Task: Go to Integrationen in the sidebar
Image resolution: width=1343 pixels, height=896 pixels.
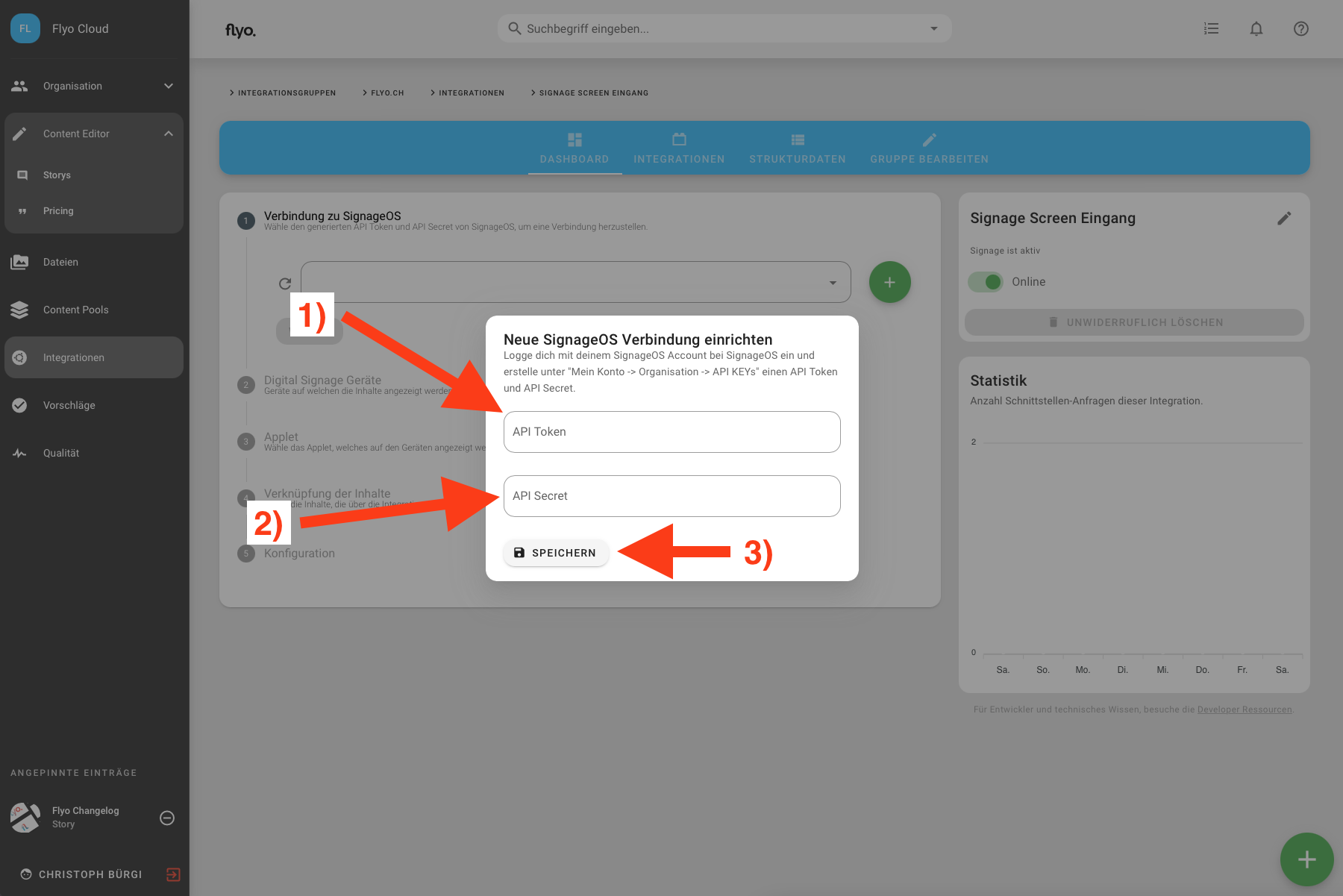Action: tap(94, 357)
